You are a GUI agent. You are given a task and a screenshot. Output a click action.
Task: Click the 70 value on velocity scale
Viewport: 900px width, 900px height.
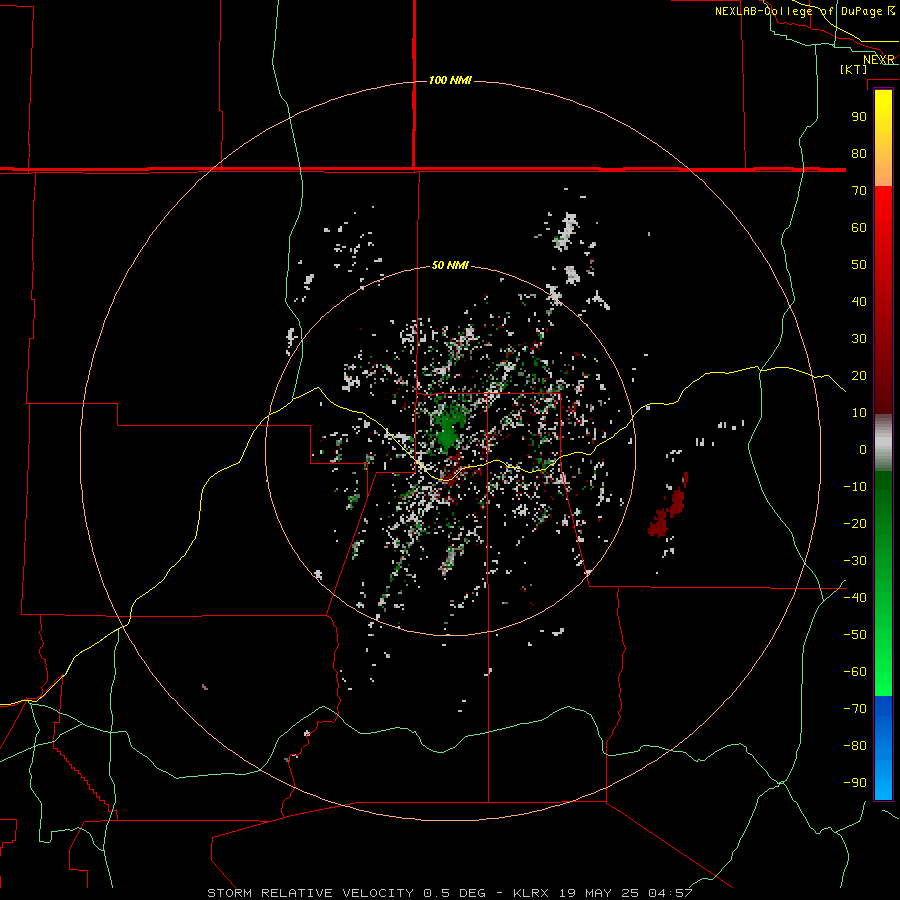(x=859, y=191)
